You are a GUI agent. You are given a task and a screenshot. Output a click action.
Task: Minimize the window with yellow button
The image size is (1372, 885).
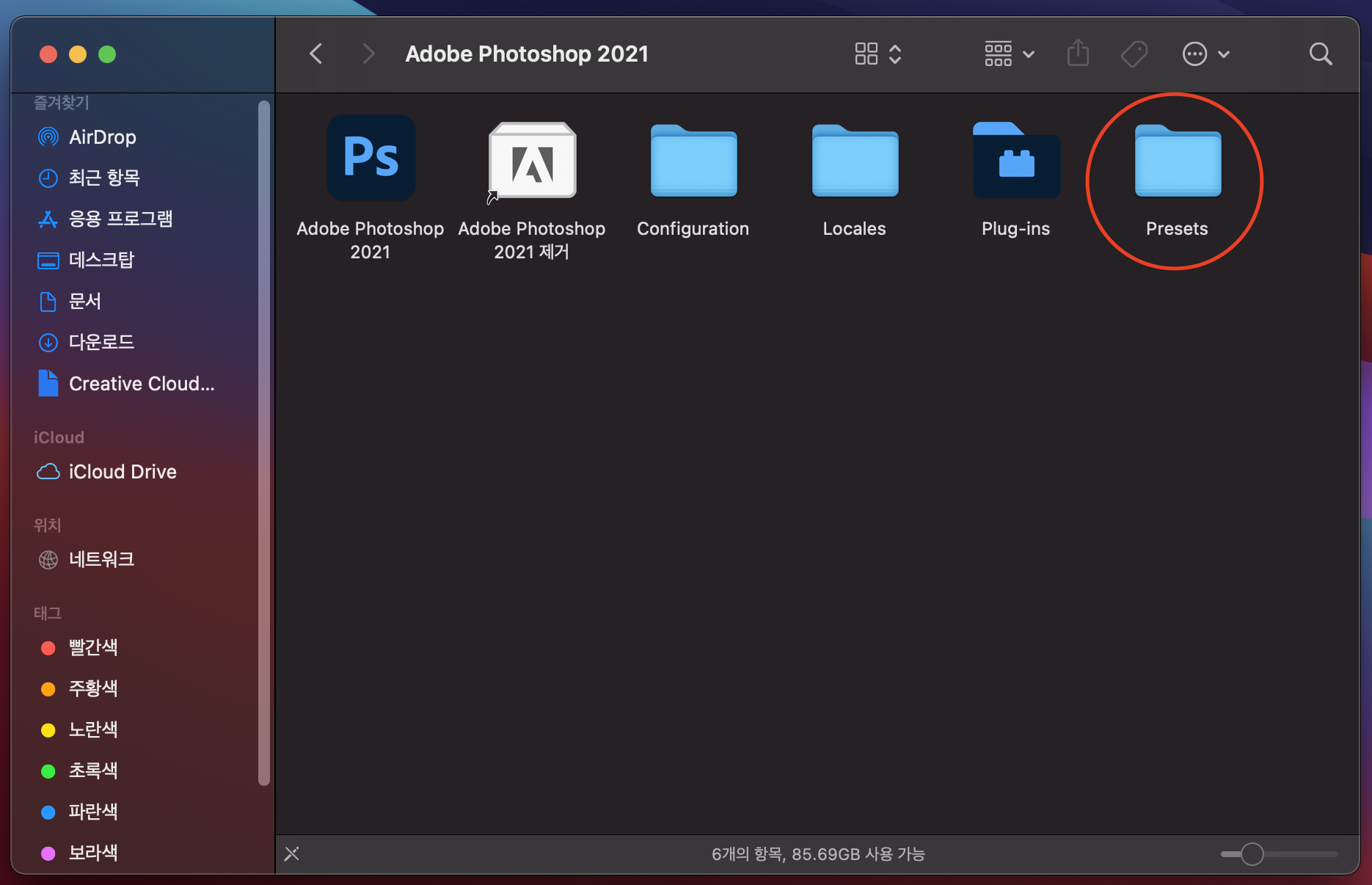pyautogui.click(x=78, y=54)
